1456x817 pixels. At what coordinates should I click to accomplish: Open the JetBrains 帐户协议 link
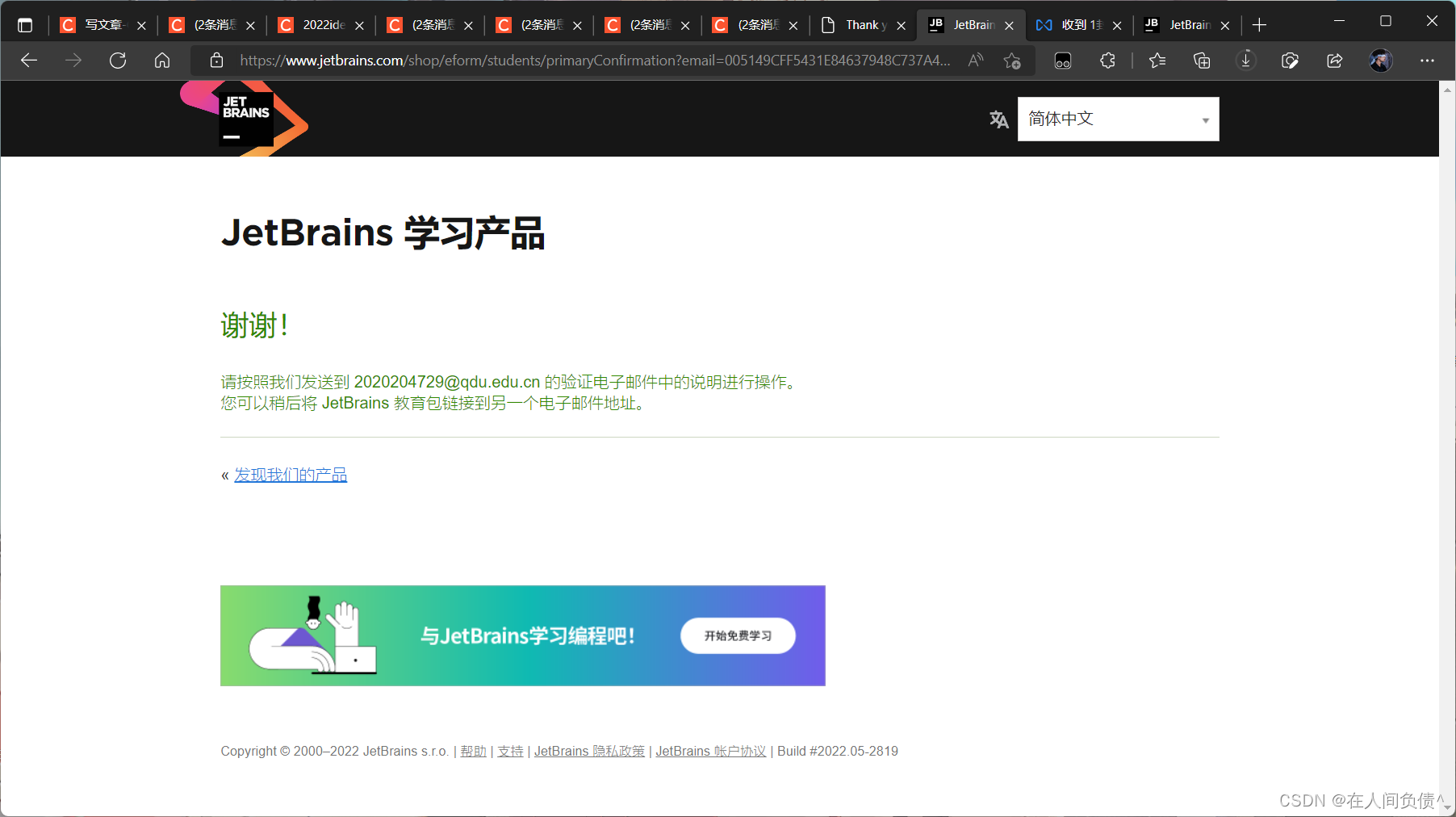click(x=710, y=751)
